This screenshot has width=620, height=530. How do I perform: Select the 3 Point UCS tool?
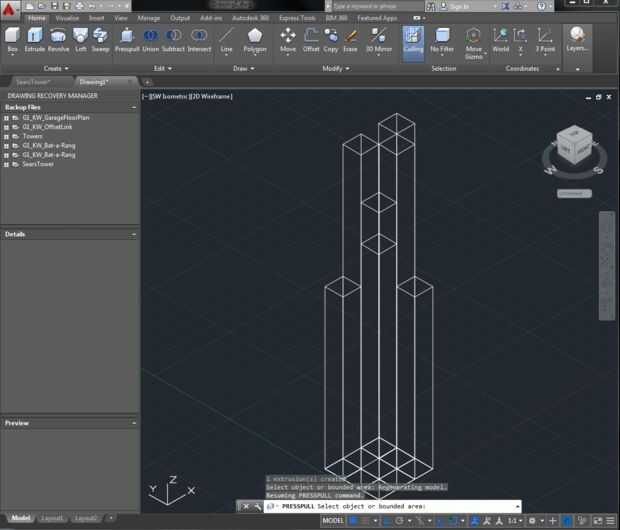coord(545,41)
